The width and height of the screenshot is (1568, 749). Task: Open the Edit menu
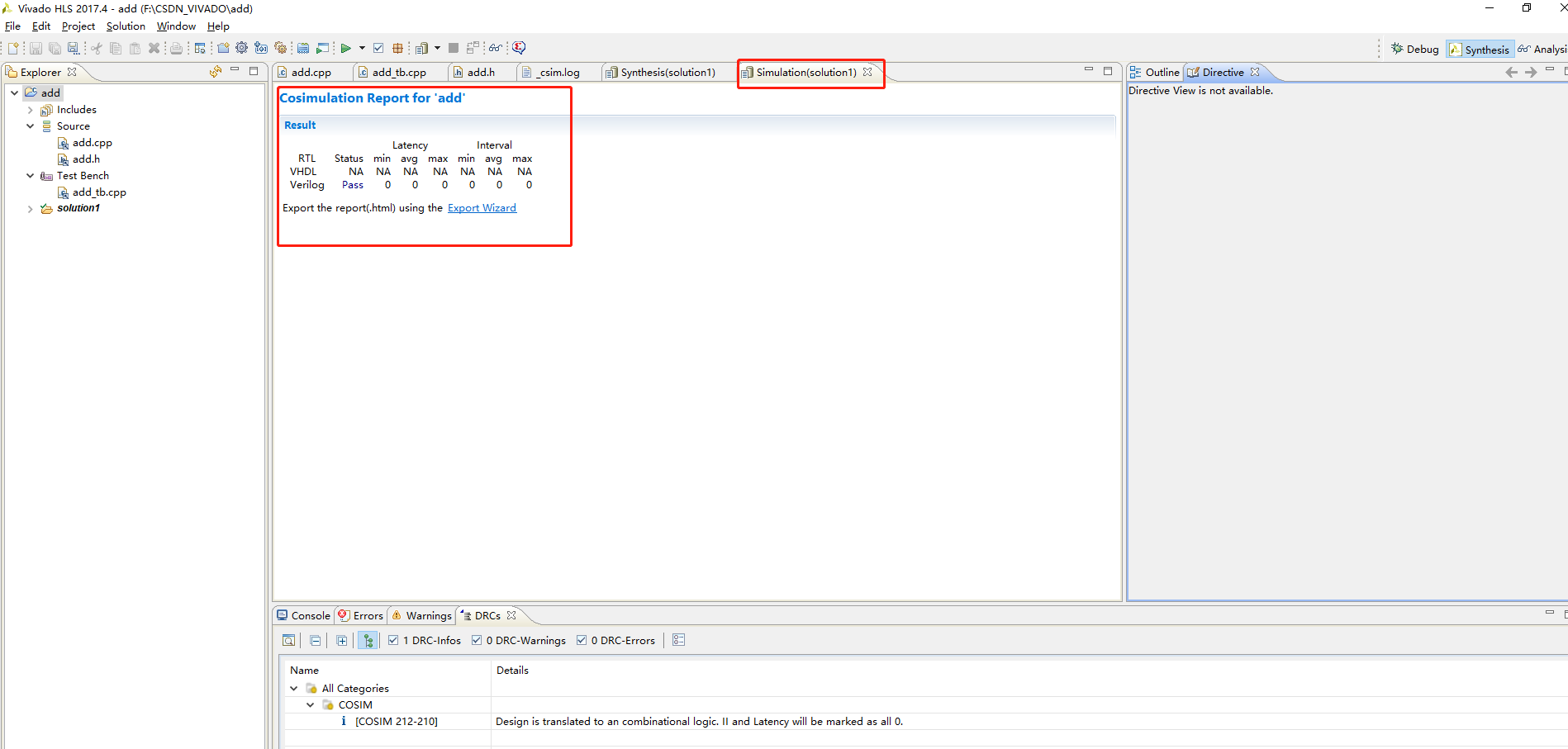(41, 26)
